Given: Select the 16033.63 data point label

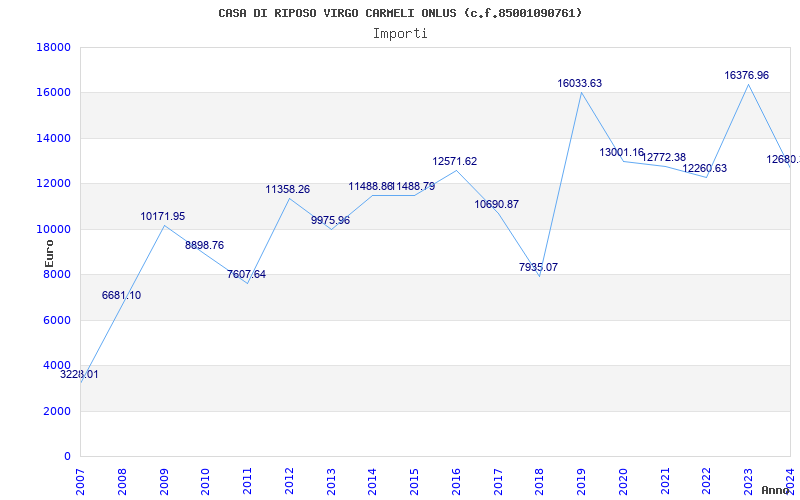Looking at the screenshot, I should pyautogui.click(x=580, y=83).
